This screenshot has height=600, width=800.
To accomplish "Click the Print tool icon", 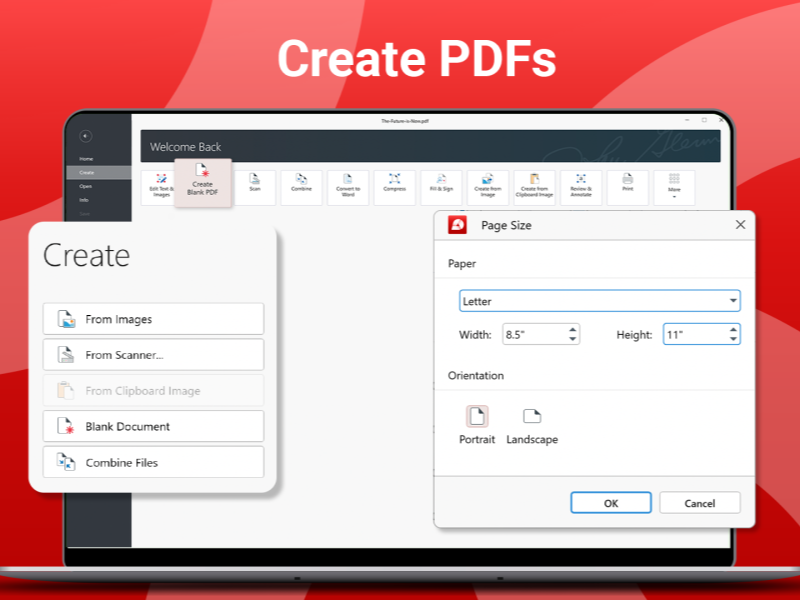I will click(627, 187).
